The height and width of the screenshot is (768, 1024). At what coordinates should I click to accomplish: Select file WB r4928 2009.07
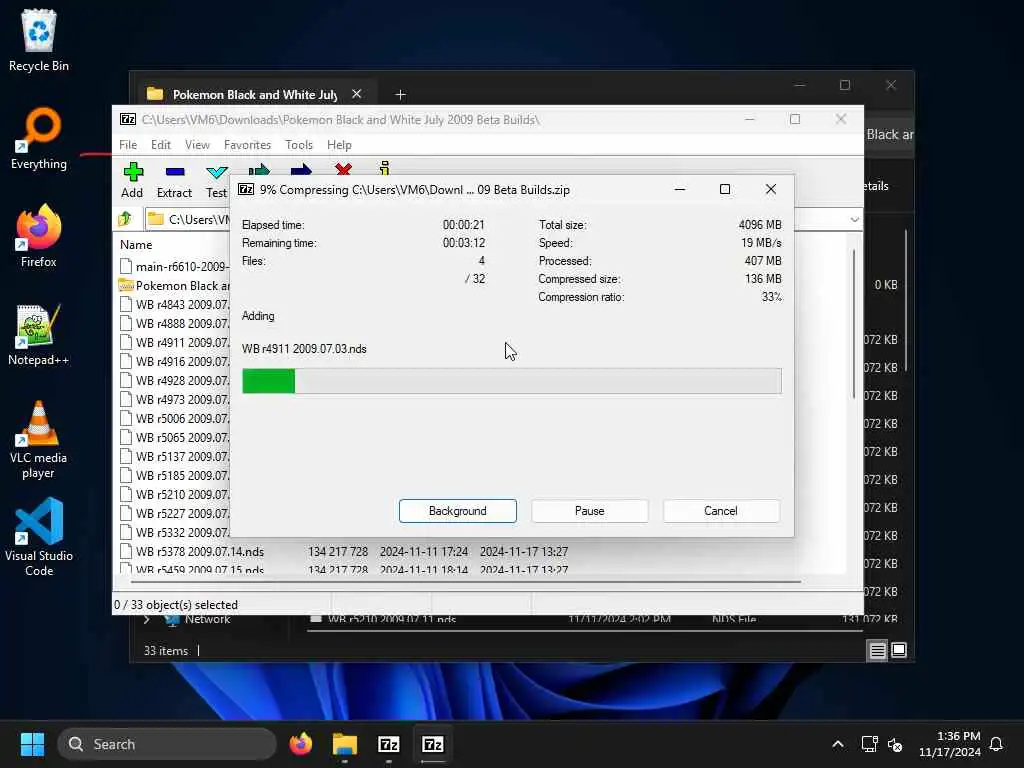pyautogui.click(x=174, y=380)
